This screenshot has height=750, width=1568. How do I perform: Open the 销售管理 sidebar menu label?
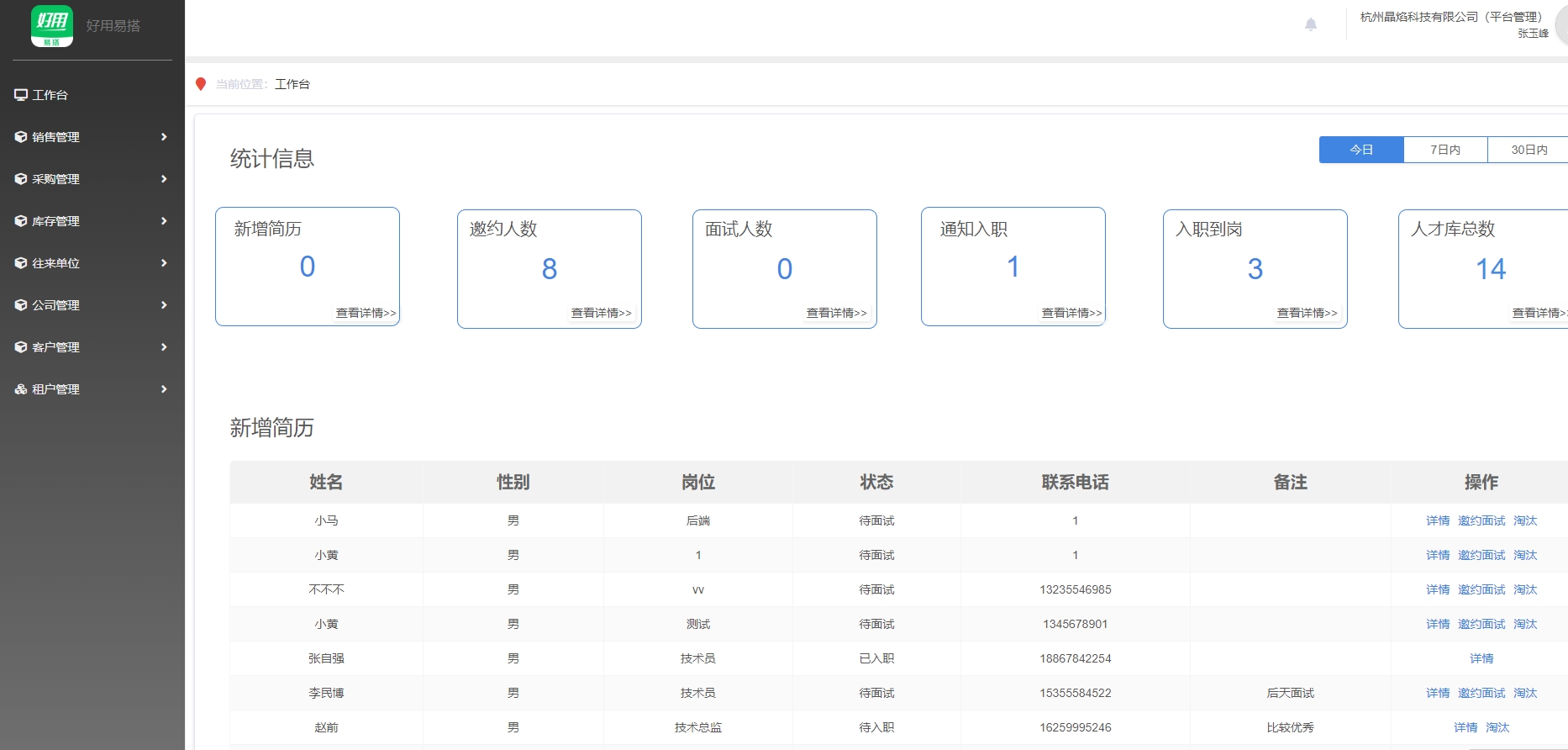[55, 137]
